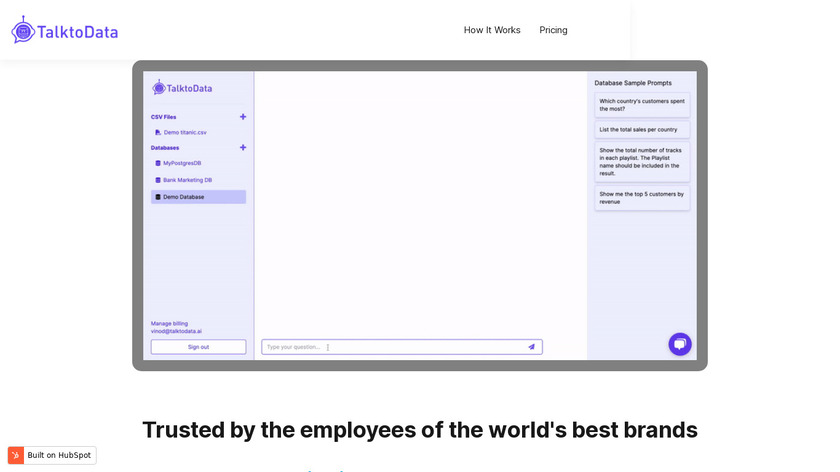Click the Sign out button
The image size is (840, 472).
198,347
